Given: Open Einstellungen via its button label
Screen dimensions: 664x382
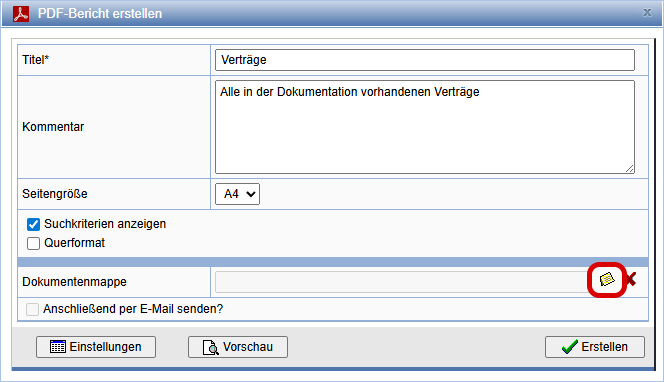Looking at the screenshot, I should (x=105, y=347).
